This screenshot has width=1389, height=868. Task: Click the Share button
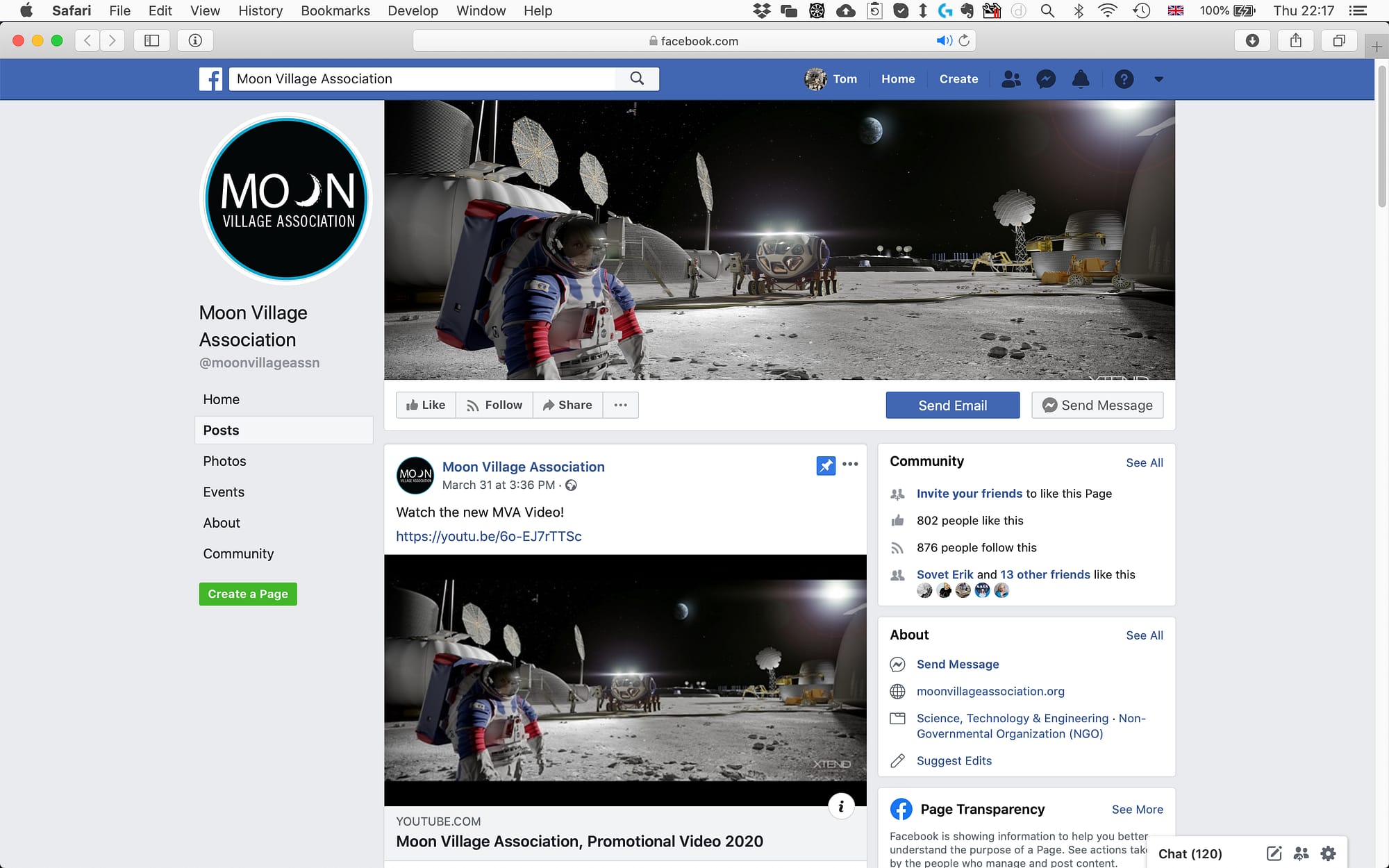click(x=568, y=405)
